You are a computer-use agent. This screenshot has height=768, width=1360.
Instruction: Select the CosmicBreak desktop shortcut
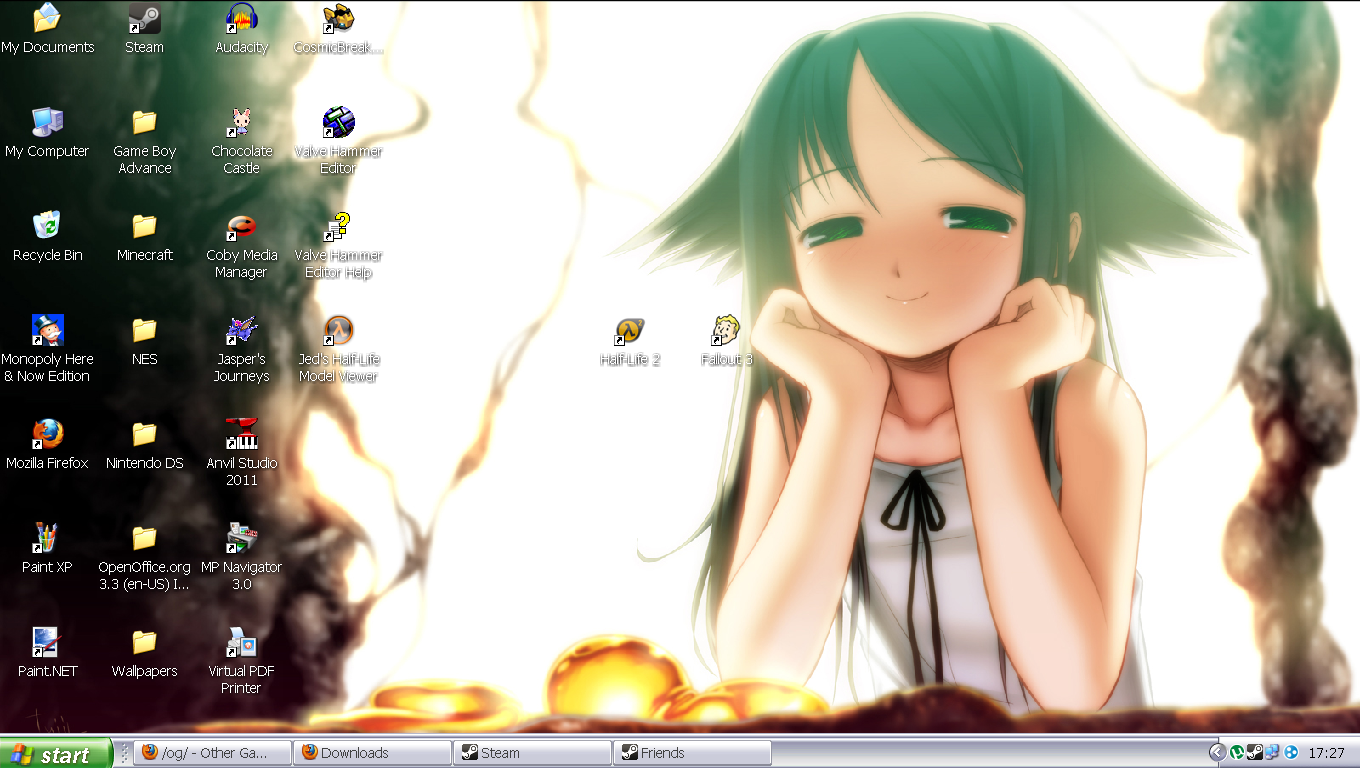[338, 29]
